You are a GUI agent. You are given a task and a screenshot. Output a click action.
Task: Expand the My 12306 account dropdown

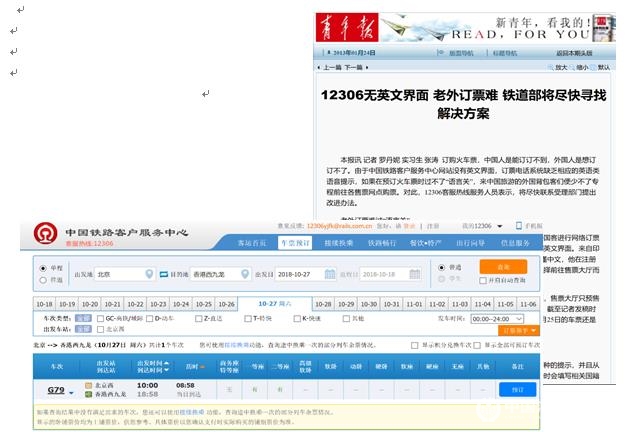coord(500,226)
